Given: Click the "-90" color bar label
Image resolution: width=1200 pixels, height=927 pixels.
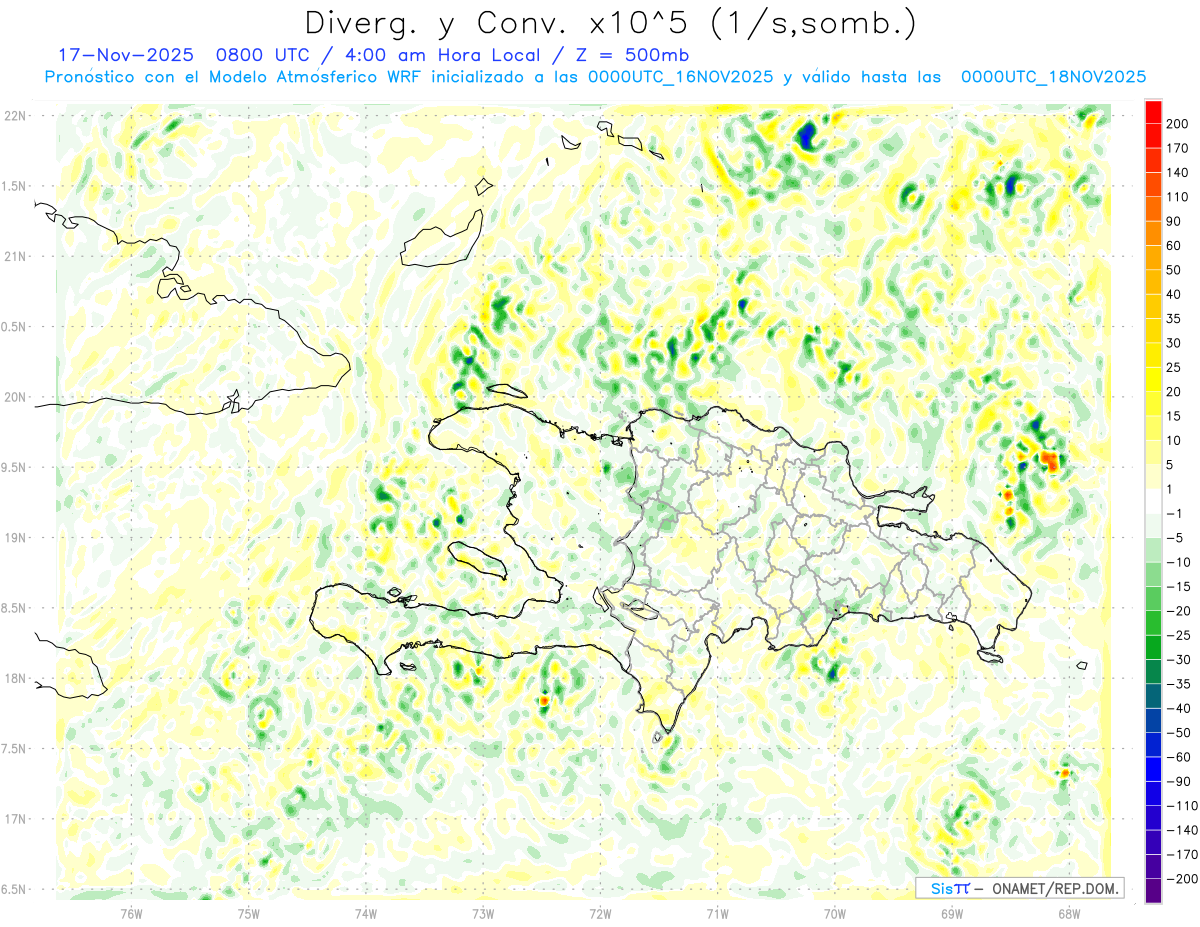Looking at the screenshot, I should coord(1179,781).
